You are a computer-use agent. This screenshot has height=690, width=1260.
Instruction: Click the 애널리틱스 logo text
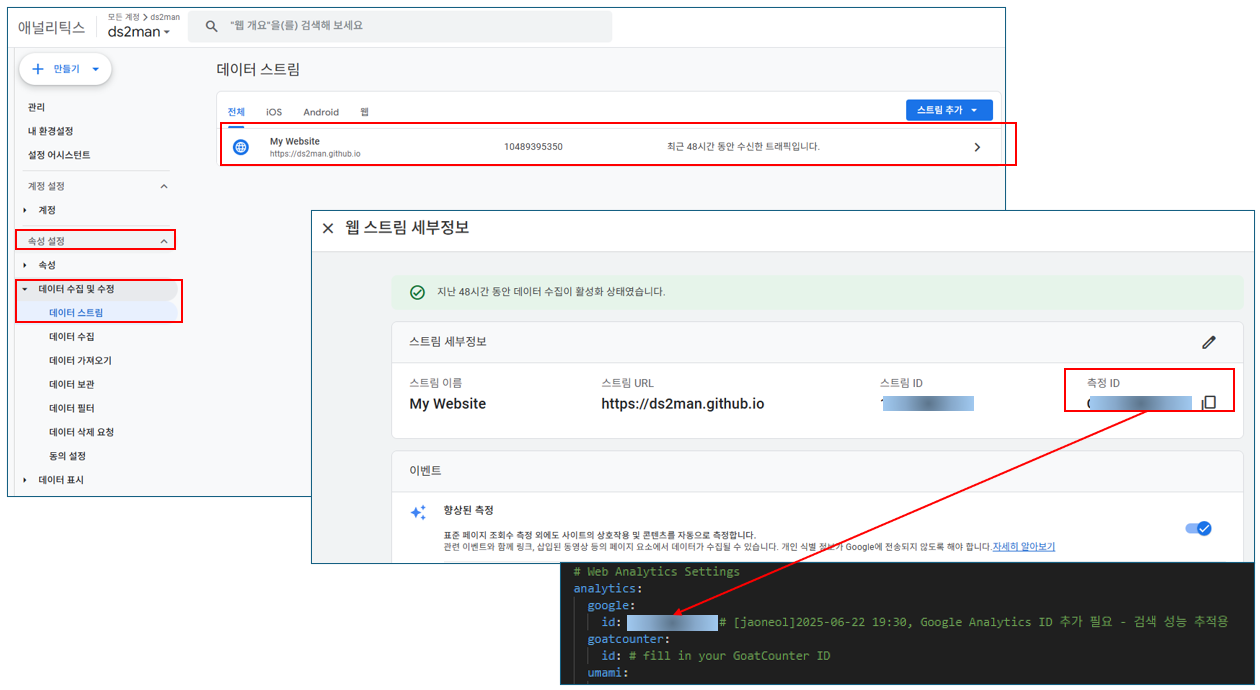51,28
